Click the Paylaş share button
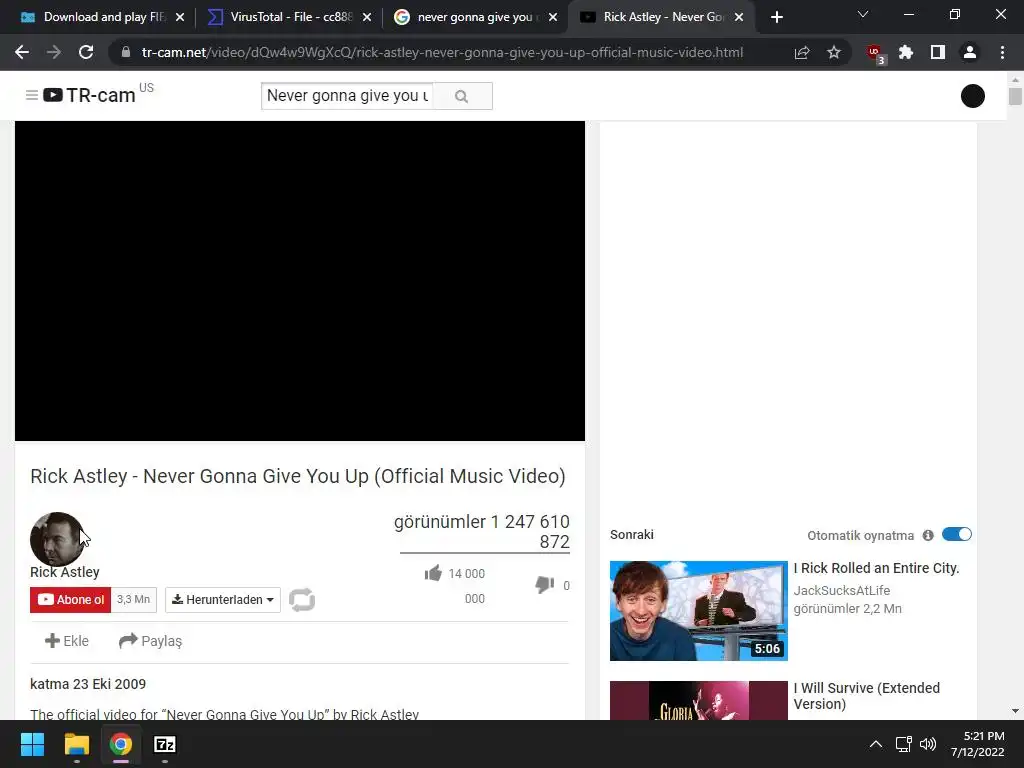 [x=150, y=641]
